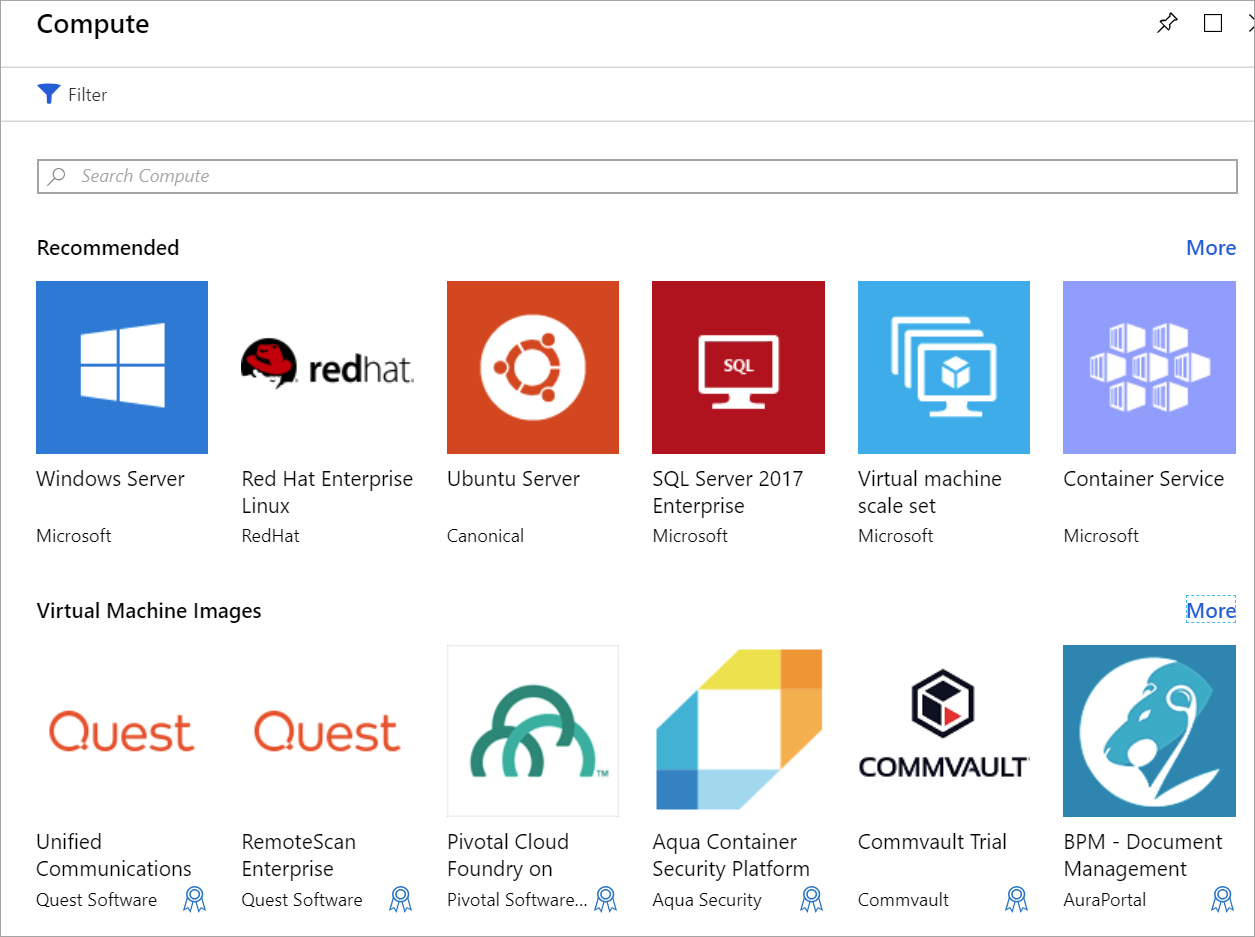This screenshot has height=937, width=1255.
Task: Select the Red Hat Enterprise Linux logo
Action: click(x=327, y=367)
